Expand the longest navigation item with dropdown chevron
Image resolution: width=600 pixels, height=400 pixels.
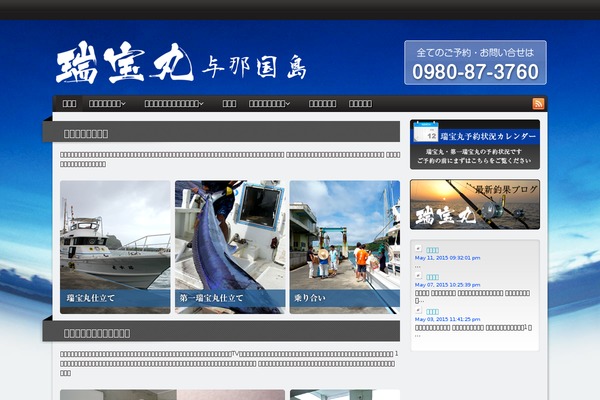point(174,104)
